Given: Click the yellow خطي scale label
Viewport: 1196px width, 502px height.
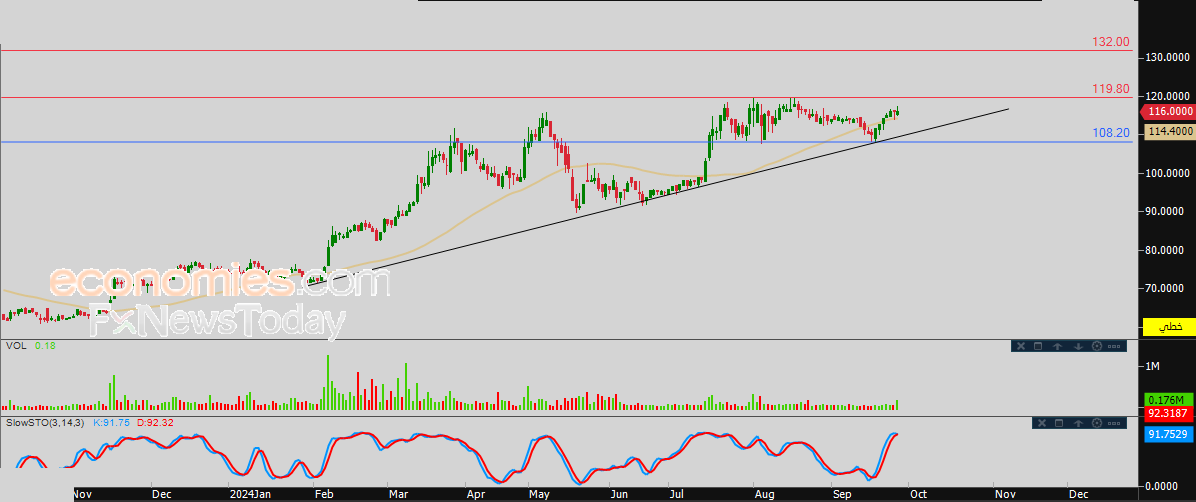Looking at the screenshot, I should pyautogui.click(x=1169, y=327).
